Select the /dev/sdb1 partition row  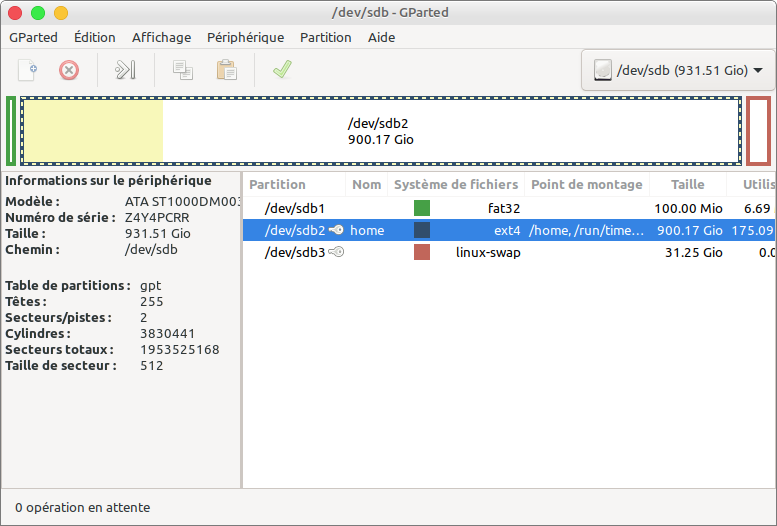tap(509, 208)
